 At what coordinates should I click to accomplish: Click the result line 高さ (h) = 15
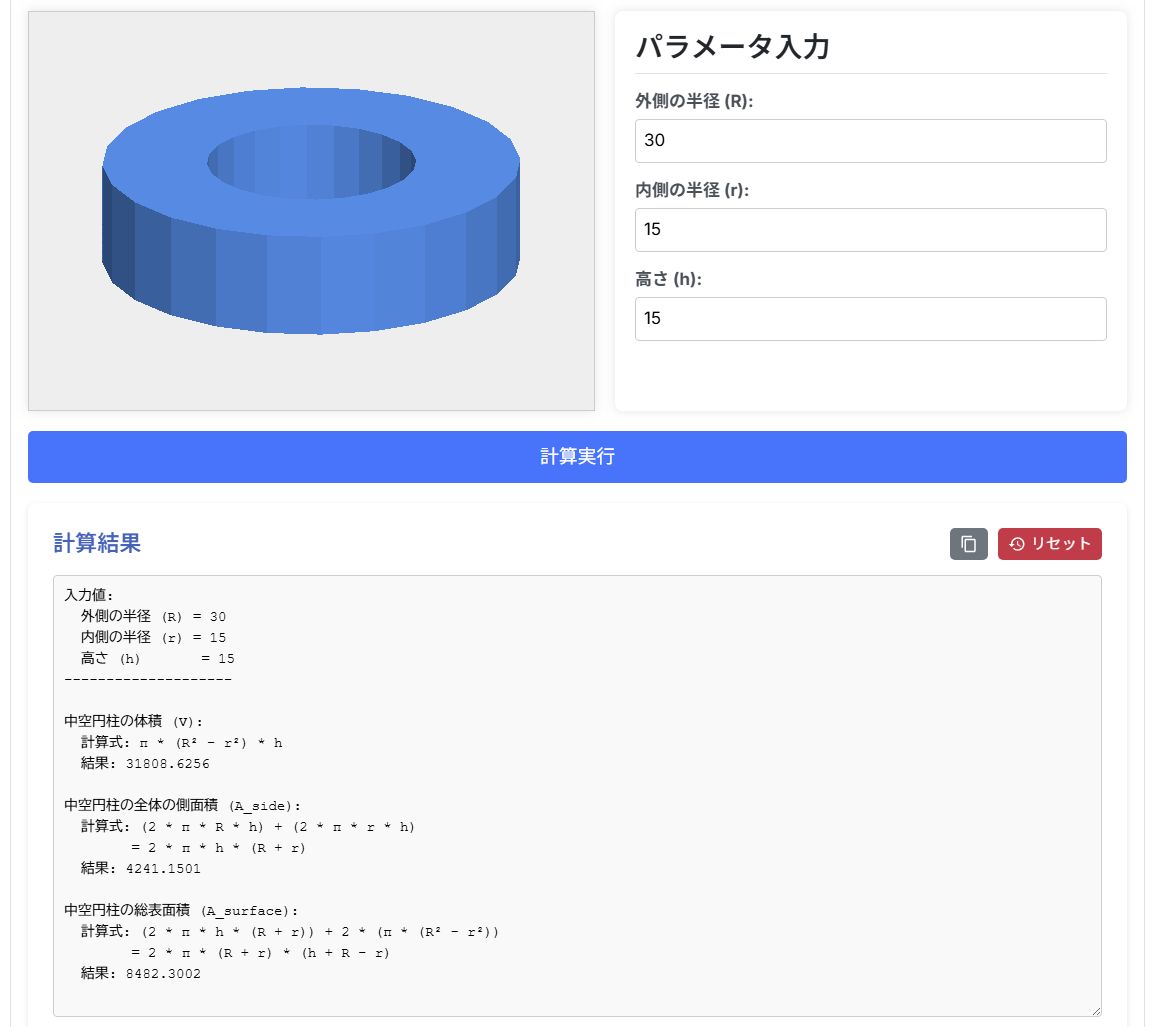click(x=158, y=658)
